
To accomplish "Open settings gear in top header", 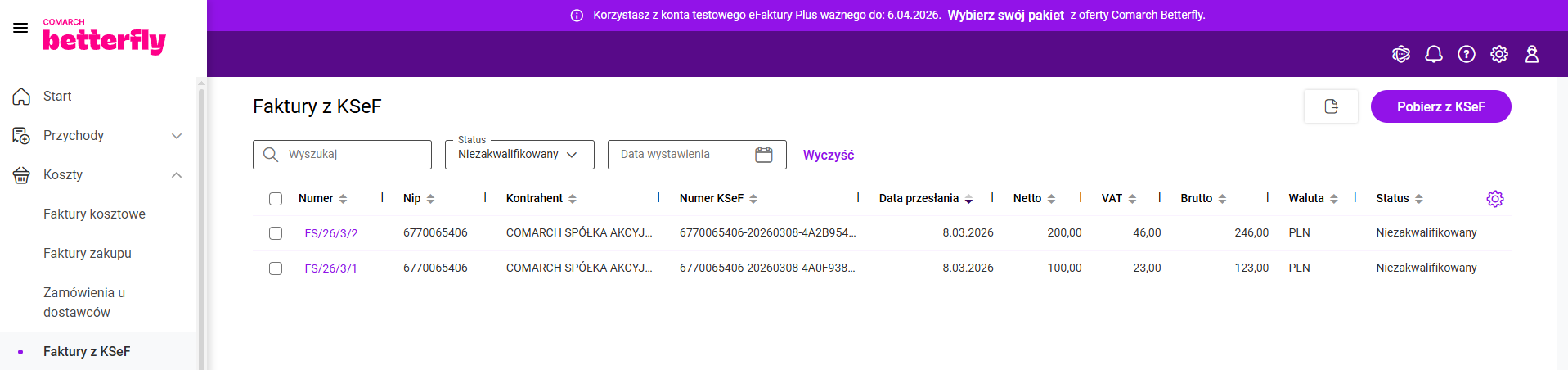I will (1498, 54).
